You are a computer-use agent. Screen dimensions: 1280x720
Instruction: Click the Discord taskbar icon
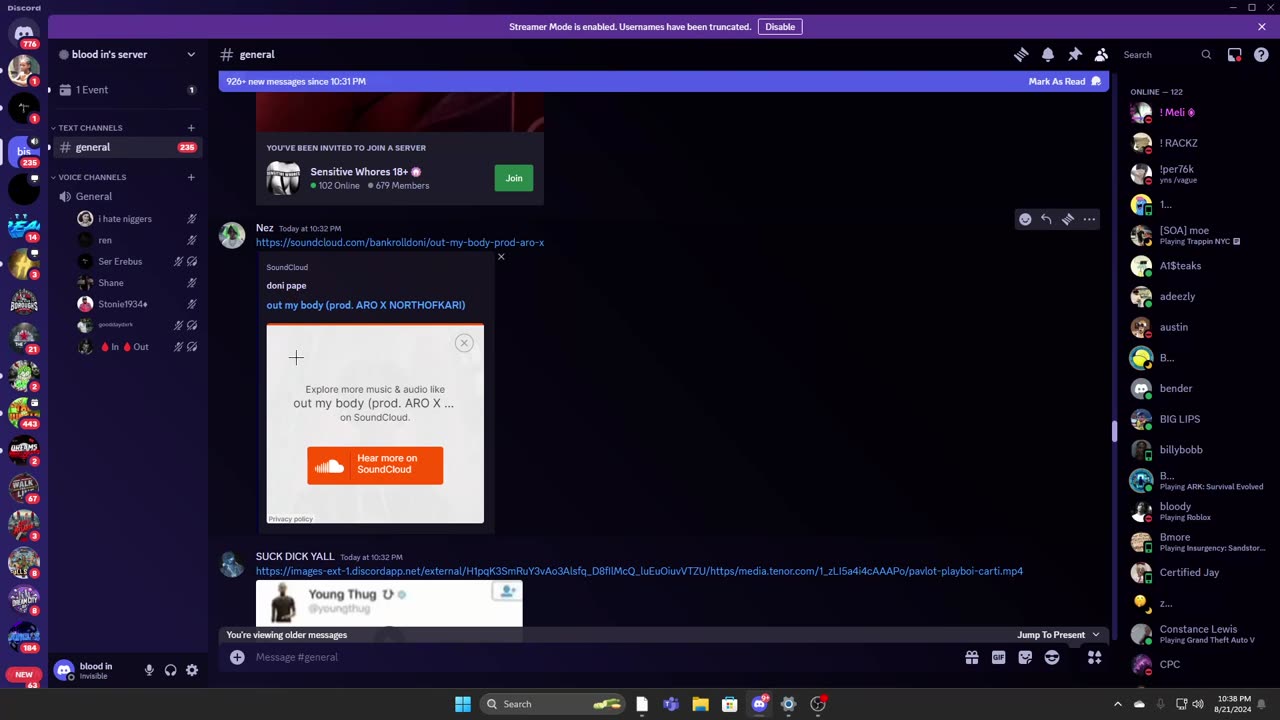point(759,704)
